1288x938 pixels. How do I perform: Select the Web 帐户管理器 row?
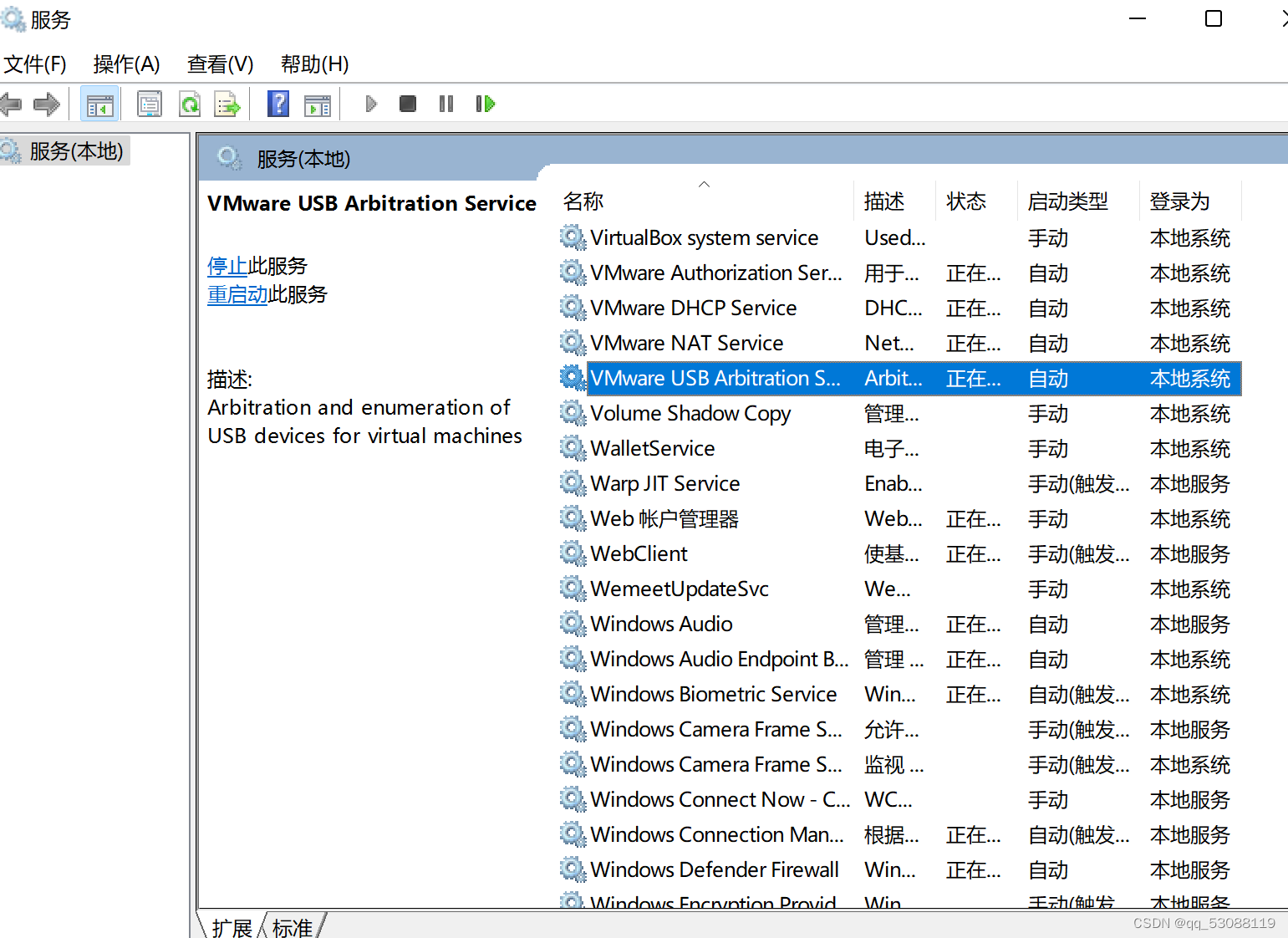pyautogui.click(x=900, y=519)
